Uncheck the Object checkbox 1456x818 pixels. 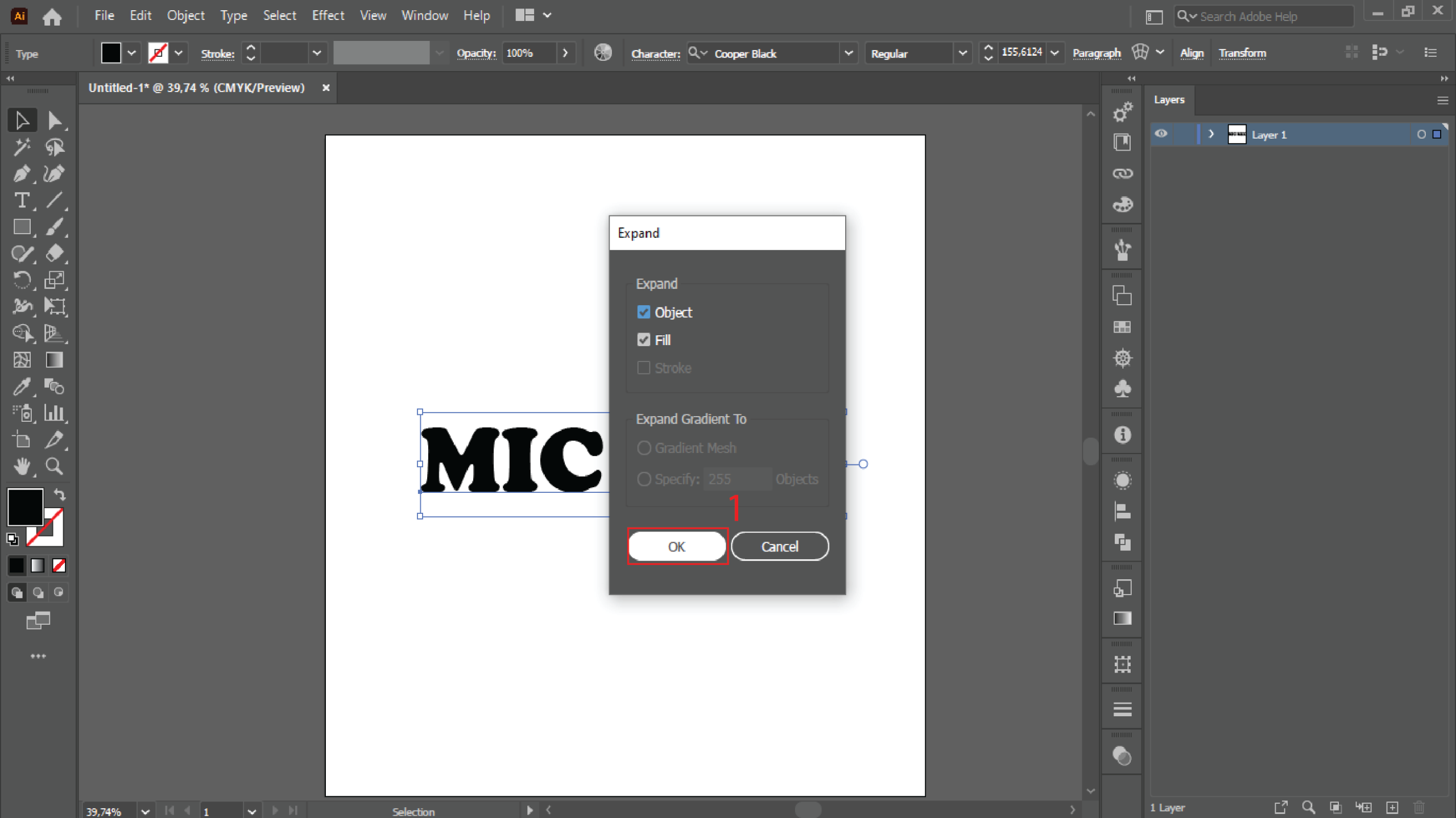pos(643,312)
